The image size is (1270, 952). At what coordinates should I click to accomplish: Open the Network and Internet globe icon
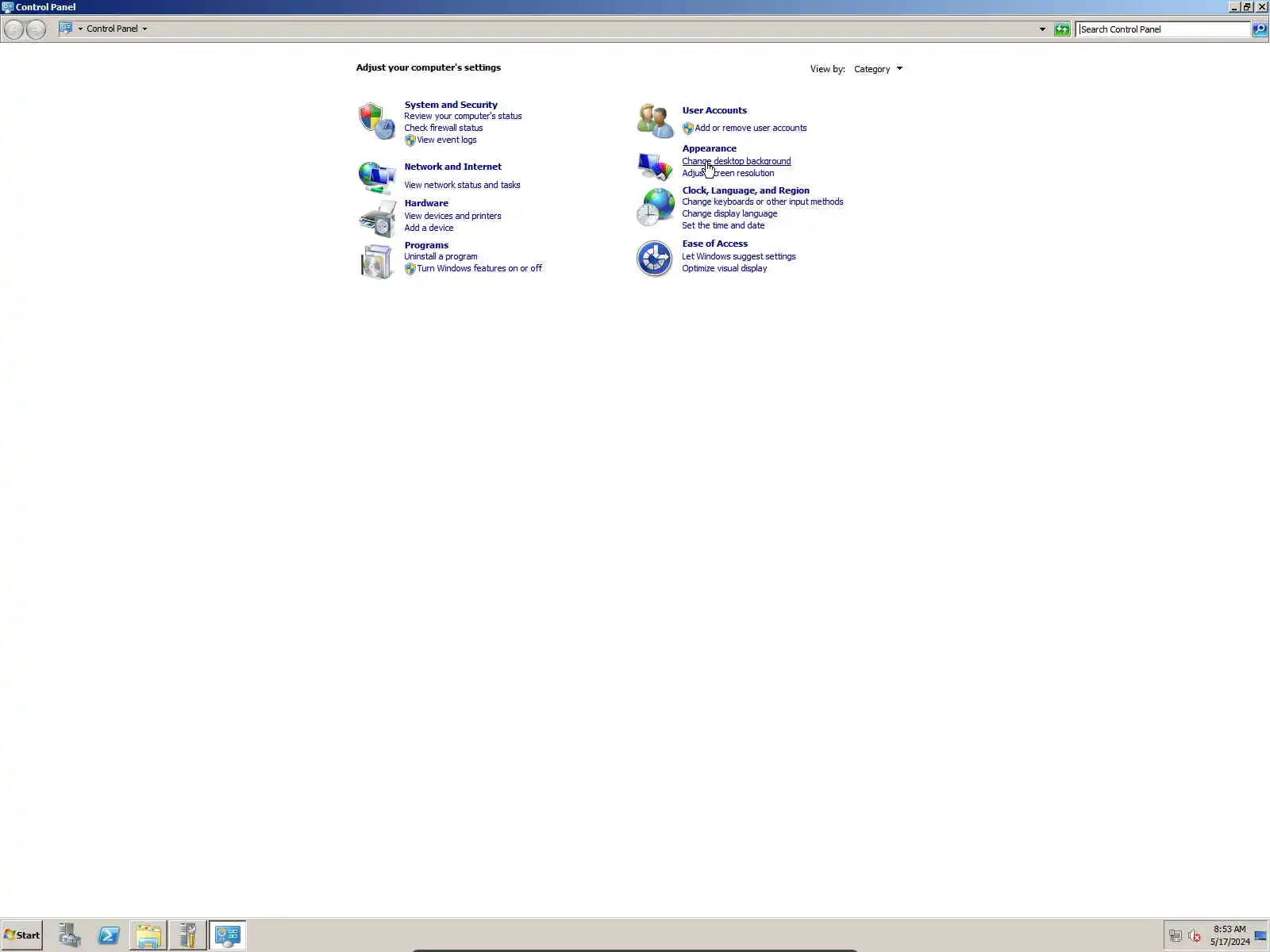[376, 178]
